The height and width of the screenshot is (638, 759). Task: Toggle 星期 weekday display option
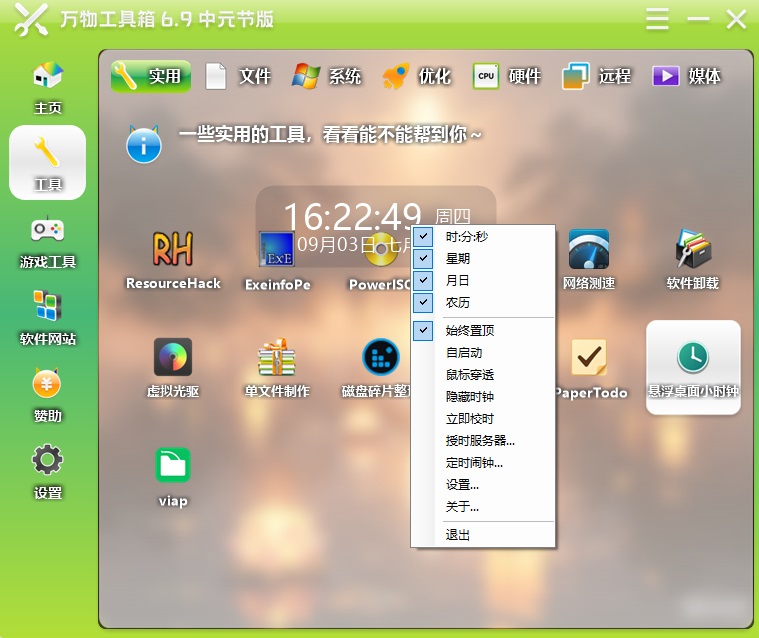[483, 258]
